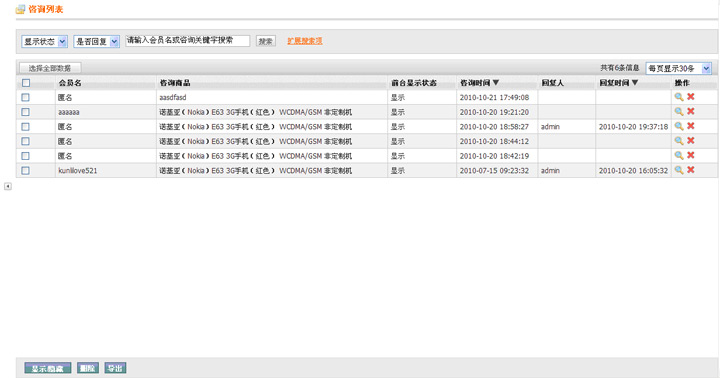Open the magnifier icon for member aaaaaa
This screenshot has width=720, height=378.
tap(679, 112)
